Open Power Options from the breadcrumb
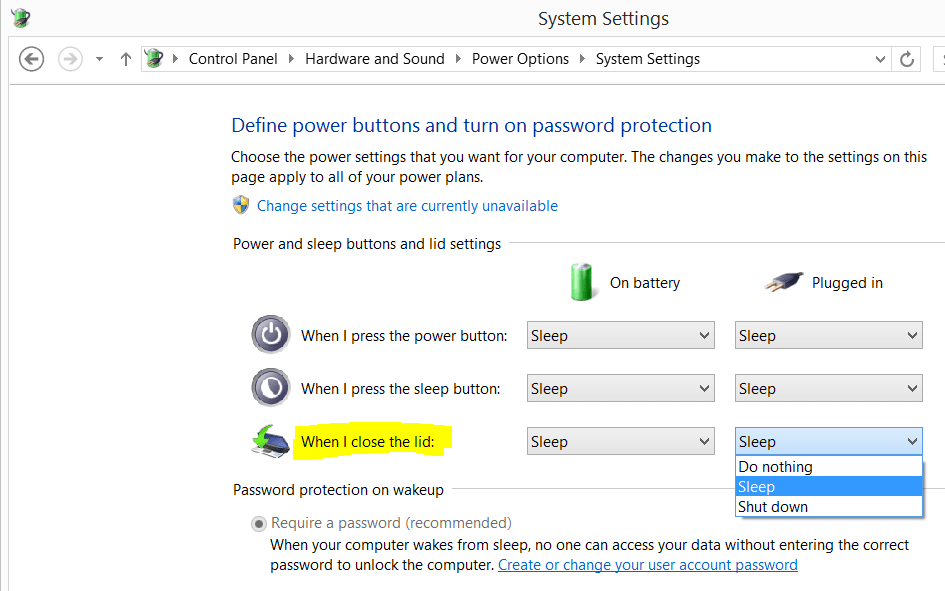Viewport: 945px width, 591px height. point(520,59)
